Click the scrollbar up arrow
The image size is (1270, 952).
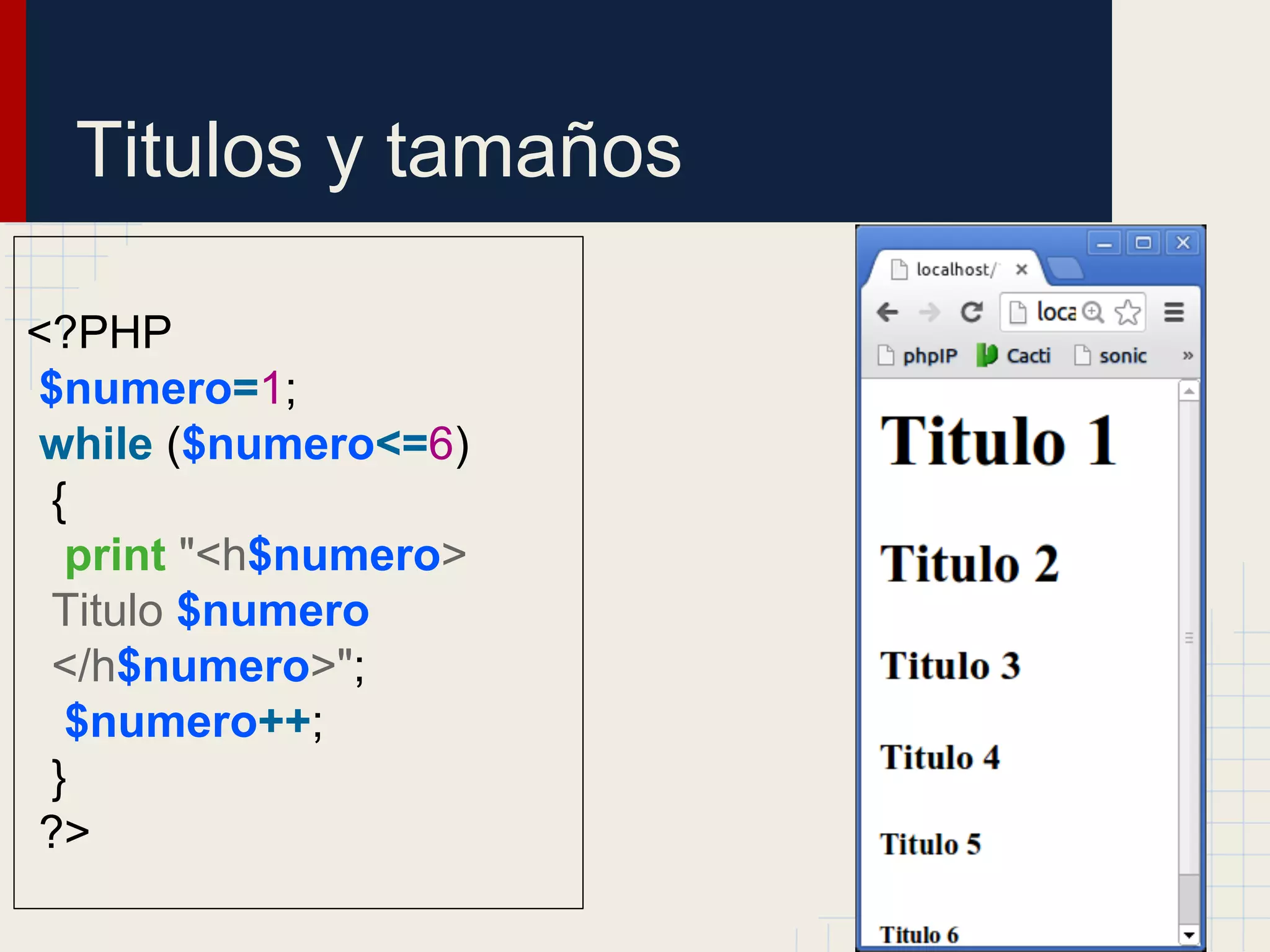tap(1189, 391)
